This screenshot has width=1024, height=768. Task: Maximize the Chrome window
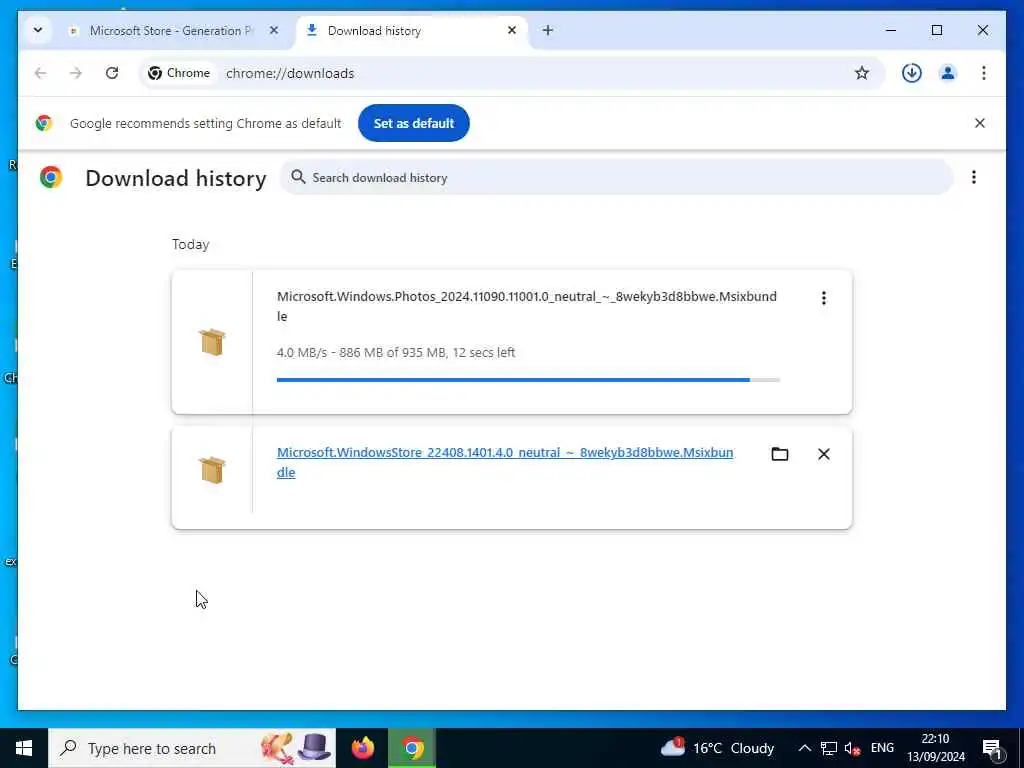tap(936, 30)
